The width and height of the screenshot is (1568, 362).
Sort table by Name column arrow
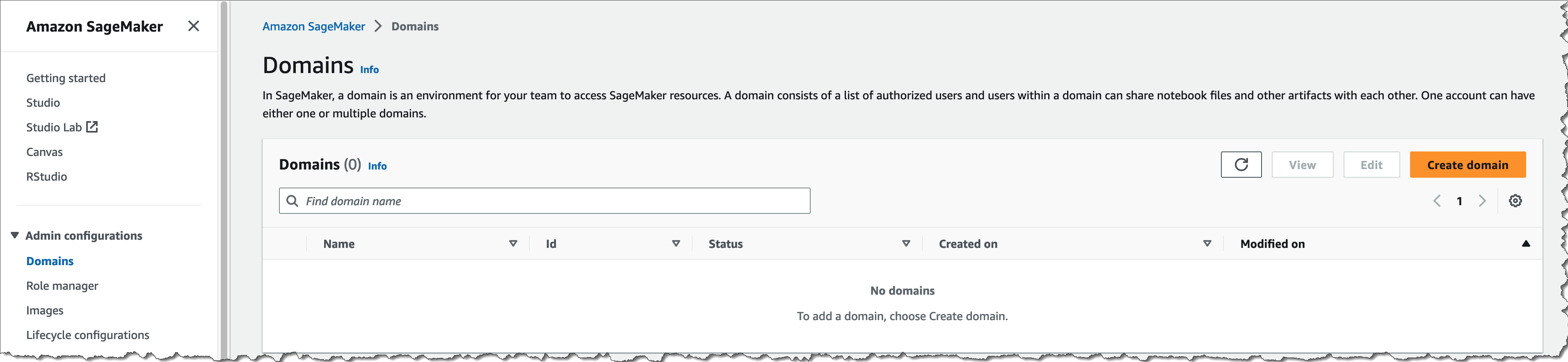tap(513, 244)
